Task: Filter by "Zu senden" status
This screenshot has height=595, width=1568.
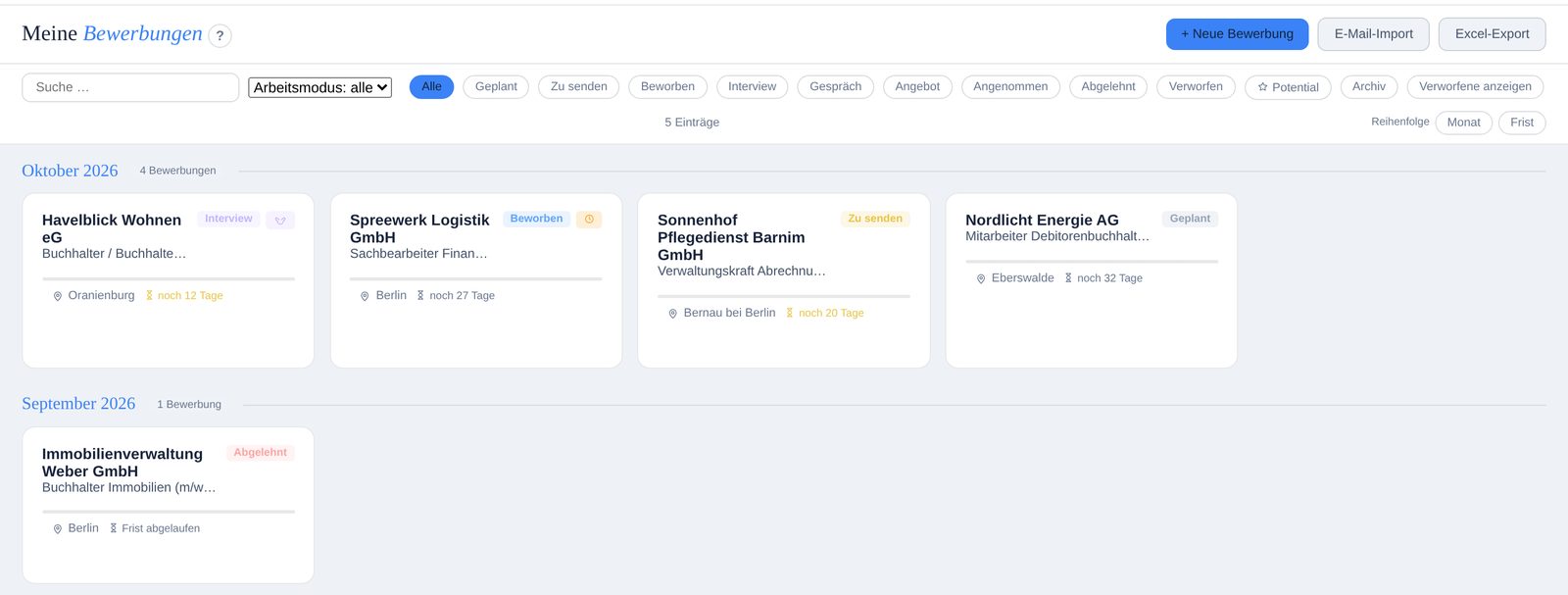Action: (x=579, y=87)
